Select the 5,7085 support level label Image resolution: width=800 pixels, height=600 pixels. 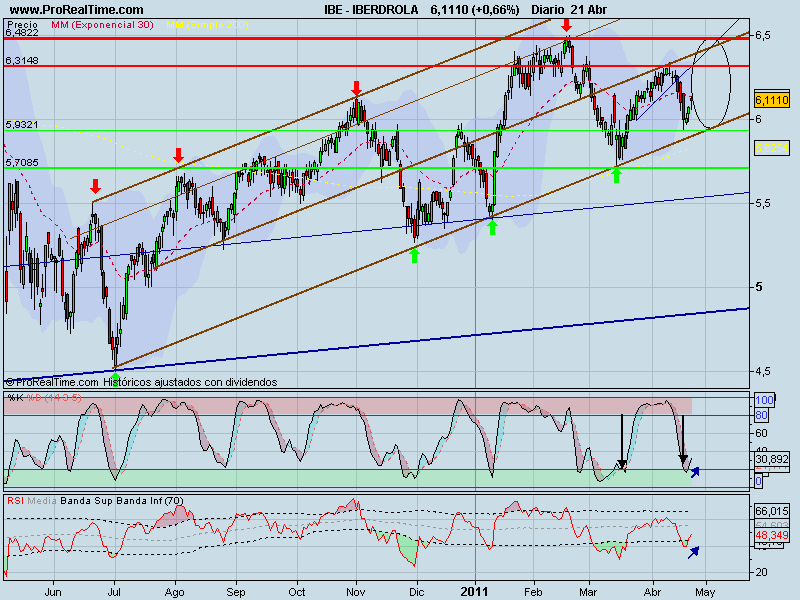22,163
